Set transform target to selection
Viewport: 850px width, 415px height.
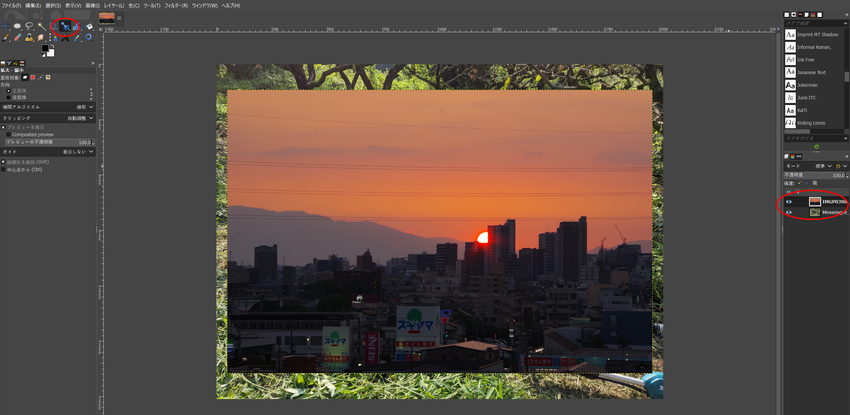click(33, 77)
